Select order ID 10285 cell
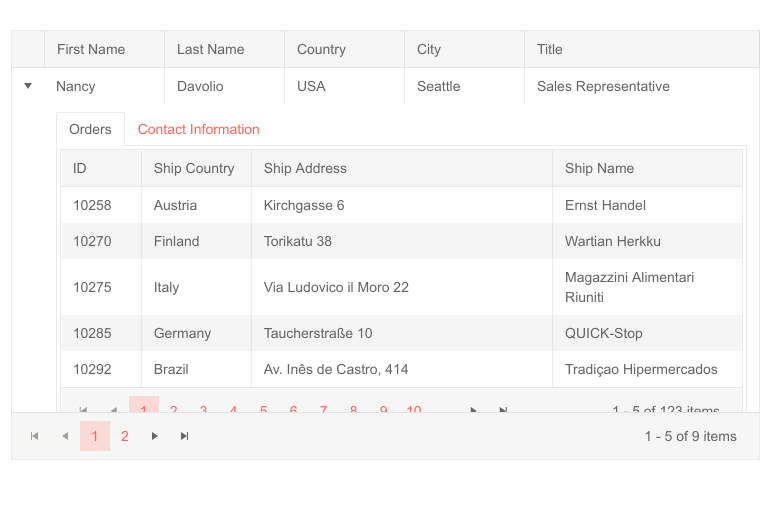This screenshot has height=520, width=770. coord(101,333)
